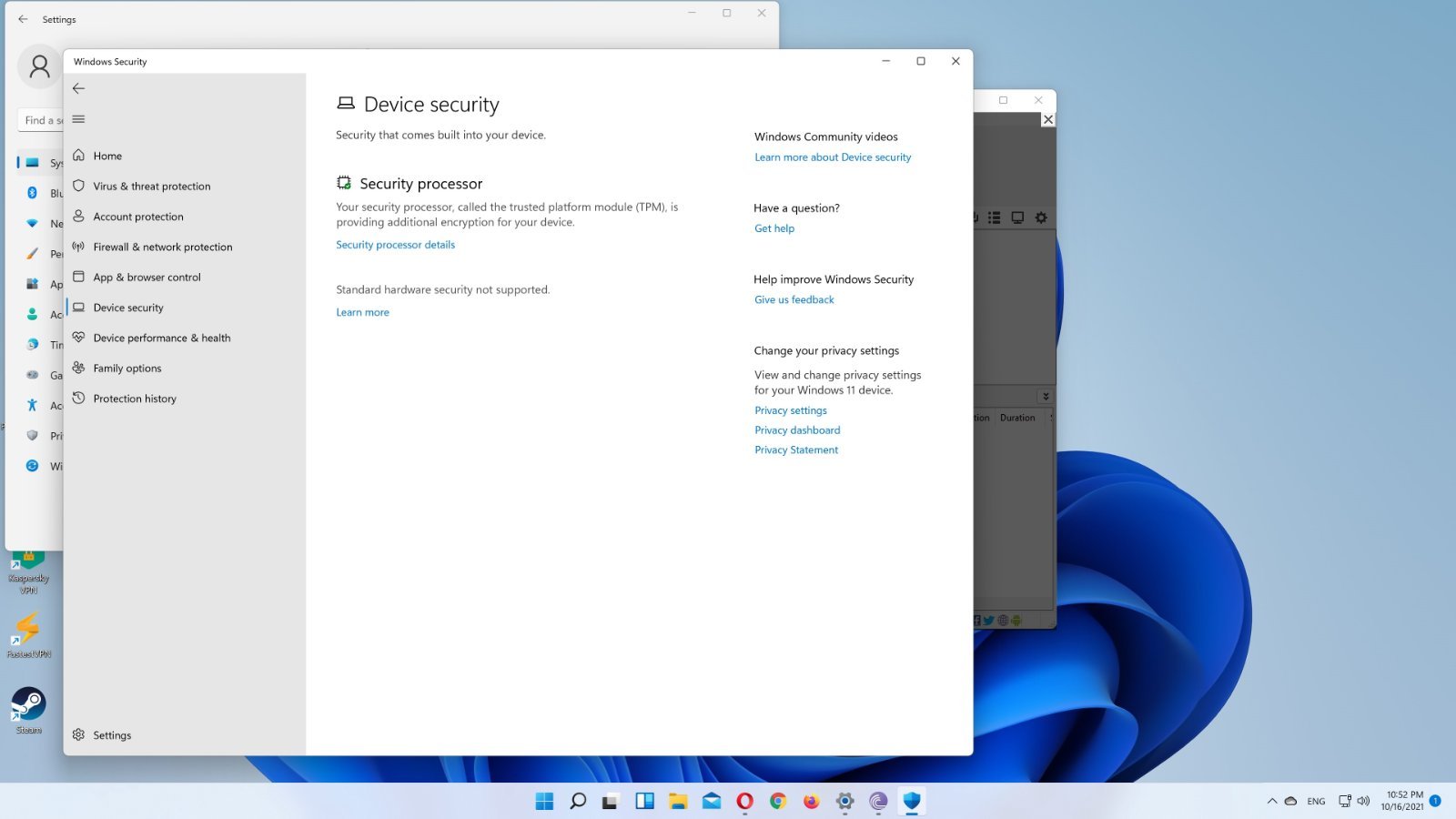The height and width of the screenshot is (819, 1456).
Task: Open Steam desktop shortcut
Action: [28, 710]
